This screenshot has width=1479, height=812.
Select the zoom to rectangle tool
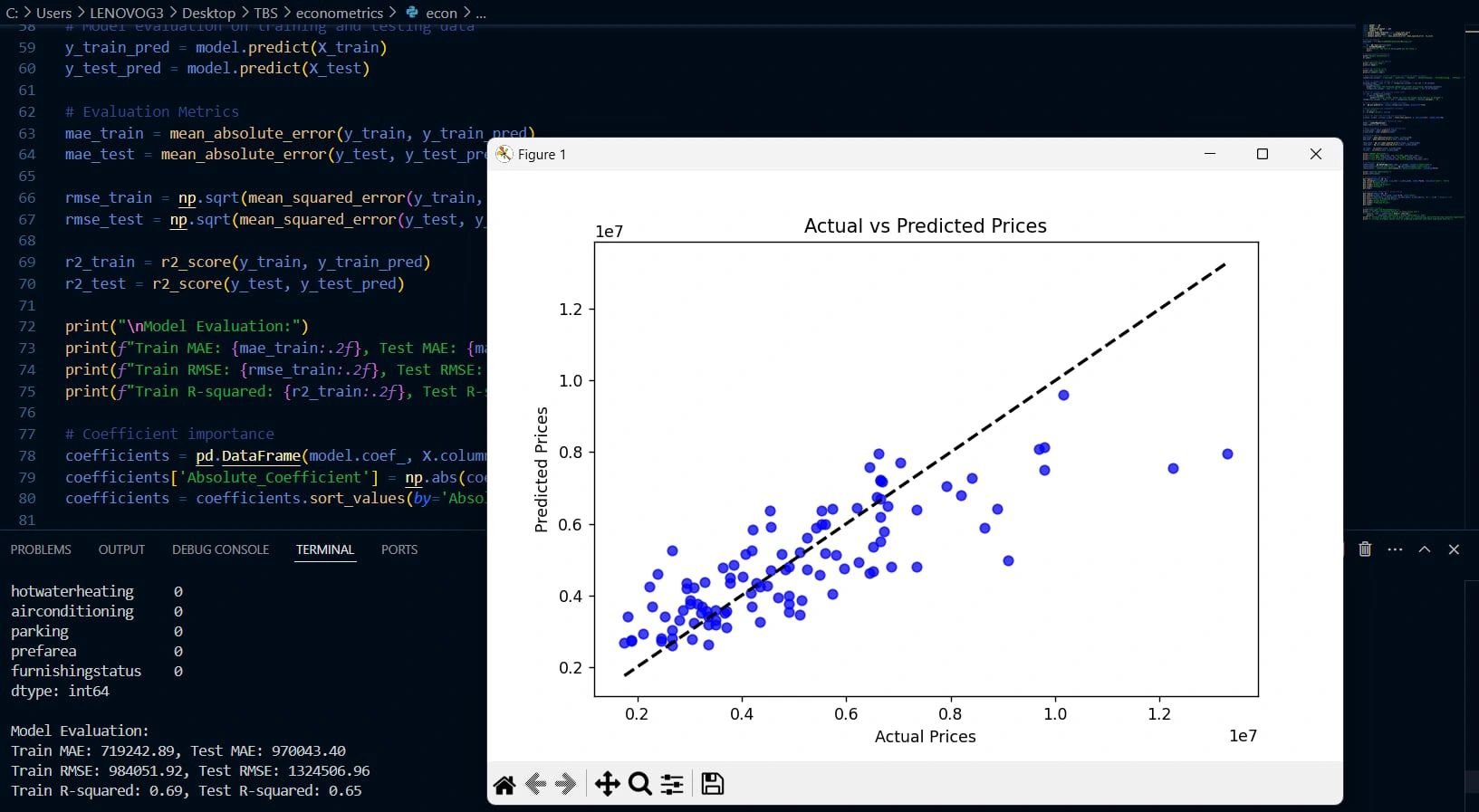[x=640, y=784]
